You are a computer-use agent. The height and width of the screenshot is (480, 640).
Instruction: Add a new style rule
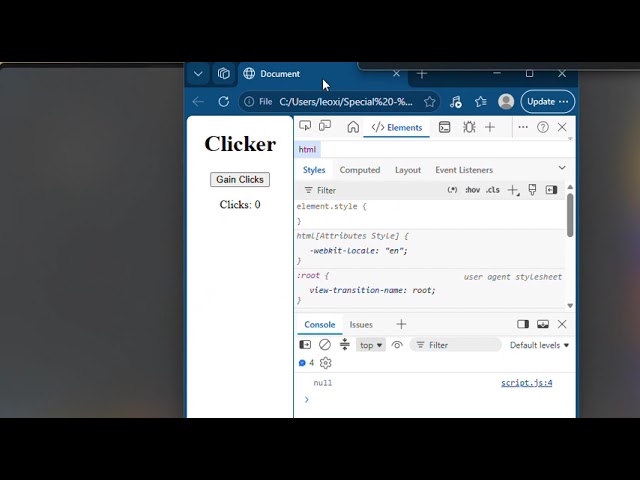513,190
